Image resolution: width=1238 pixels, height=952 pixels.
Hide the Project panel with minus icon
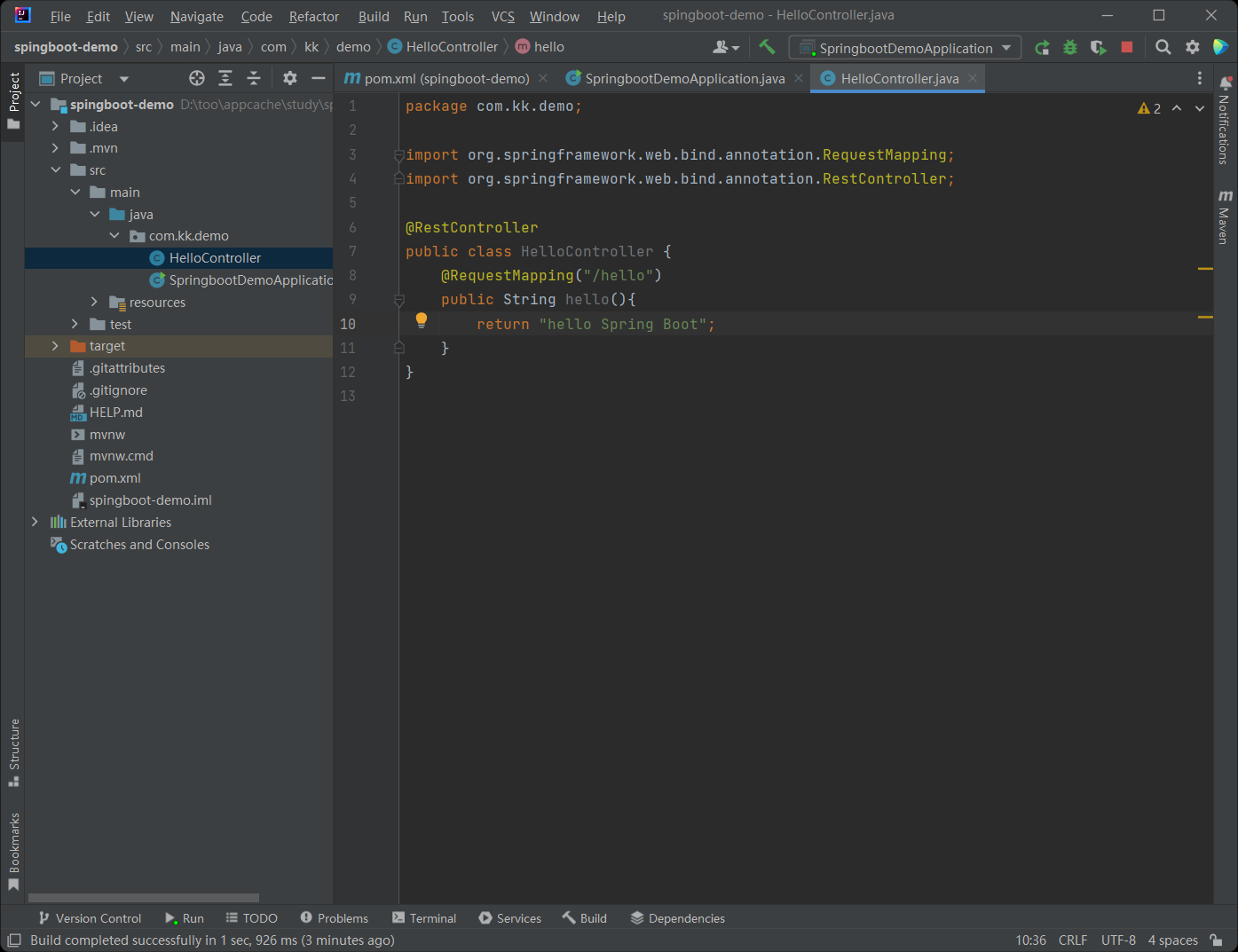[x=319, y=78]
